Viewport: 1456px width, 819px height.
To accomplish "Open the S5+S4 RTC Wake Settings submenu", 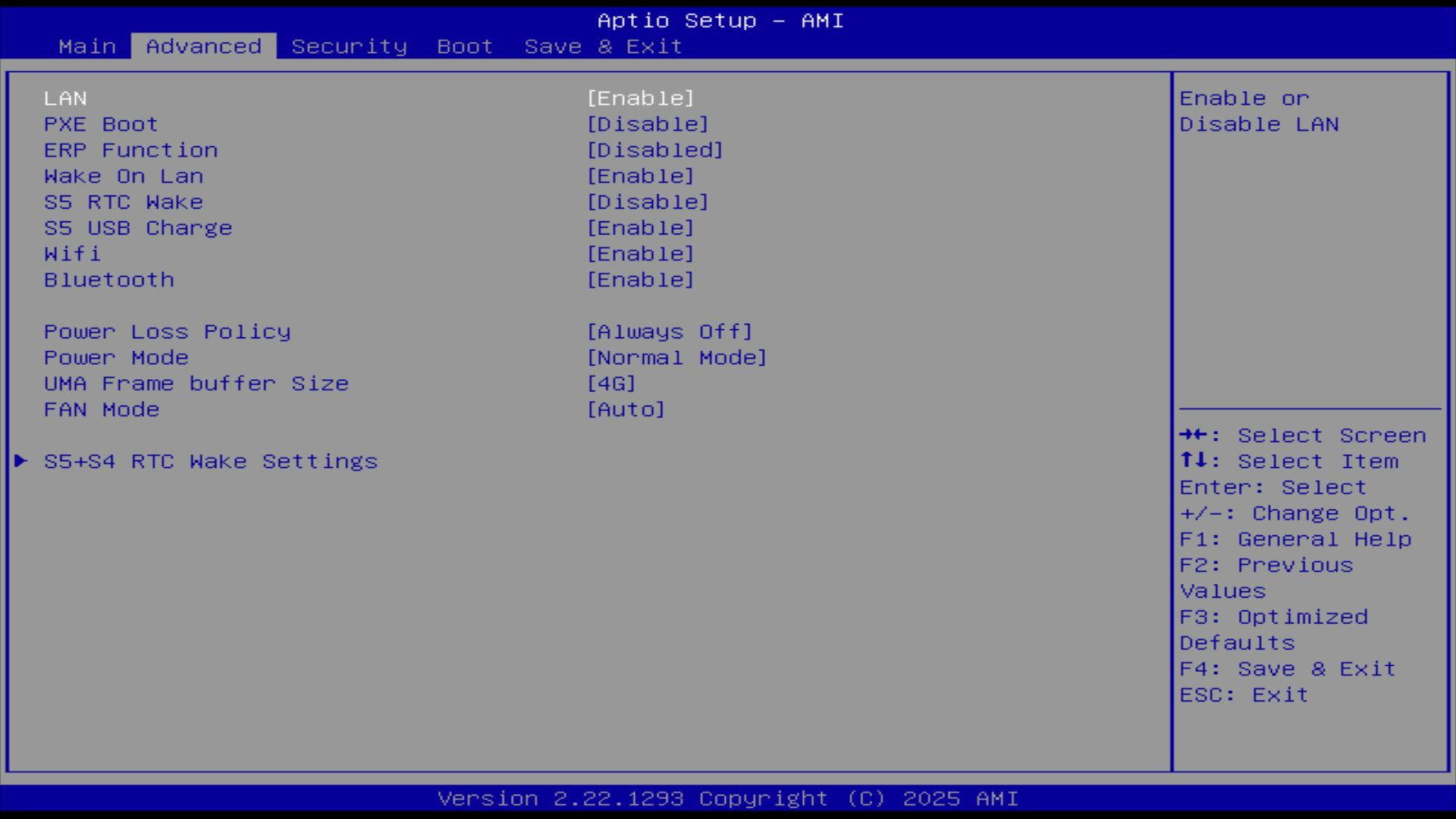I will (210, 461).
